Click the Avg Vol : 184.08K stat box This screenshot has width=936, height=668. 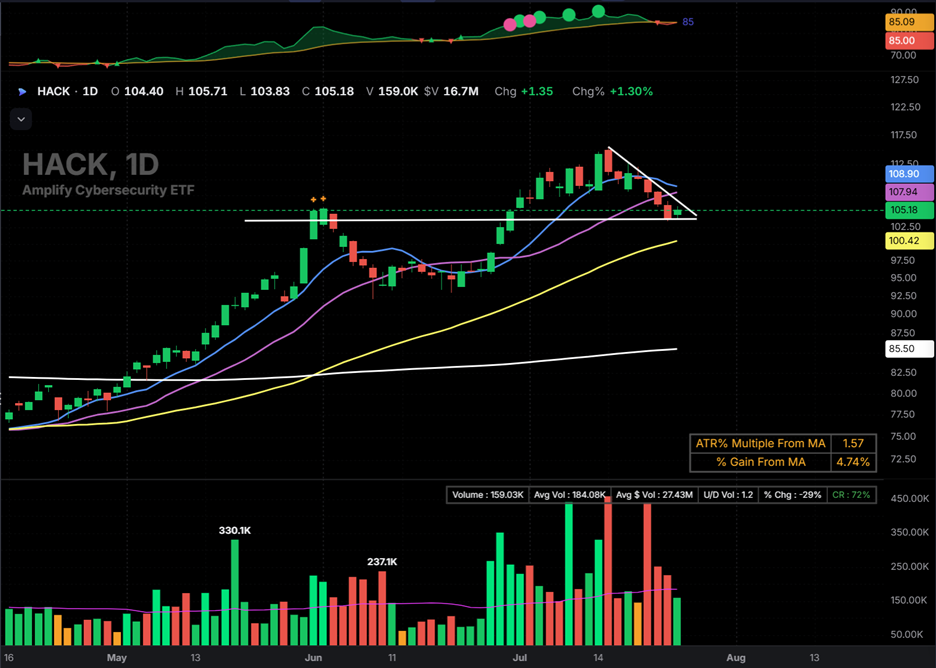[569, 495]
